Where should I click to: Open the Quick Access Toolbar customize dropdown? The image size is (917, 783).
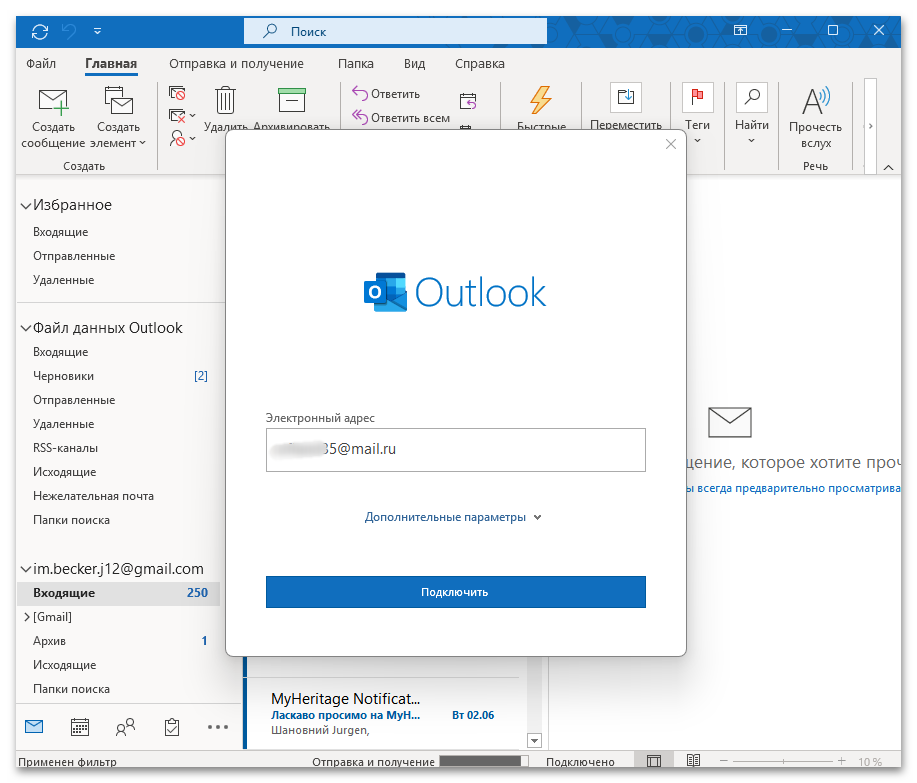[98, 32]
